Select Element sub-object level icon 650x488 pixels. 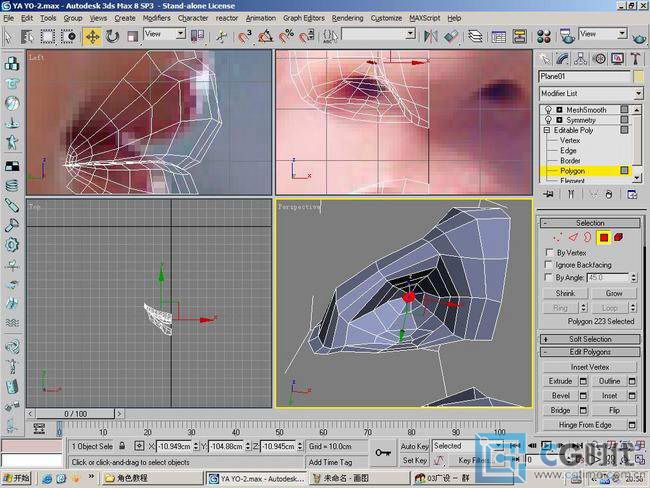618,238
